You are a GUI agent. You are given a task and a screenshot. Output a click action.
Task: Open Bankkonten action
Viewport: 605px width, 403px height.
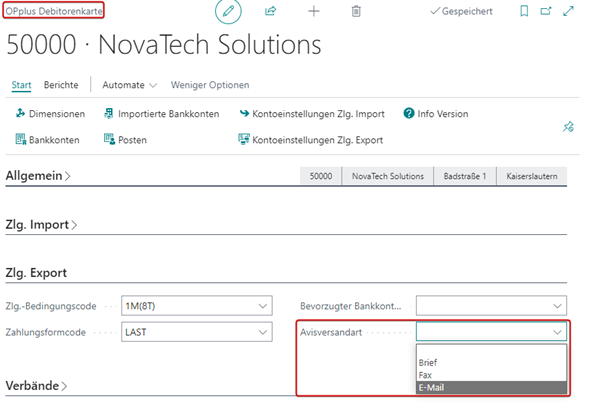pos(47,140)
